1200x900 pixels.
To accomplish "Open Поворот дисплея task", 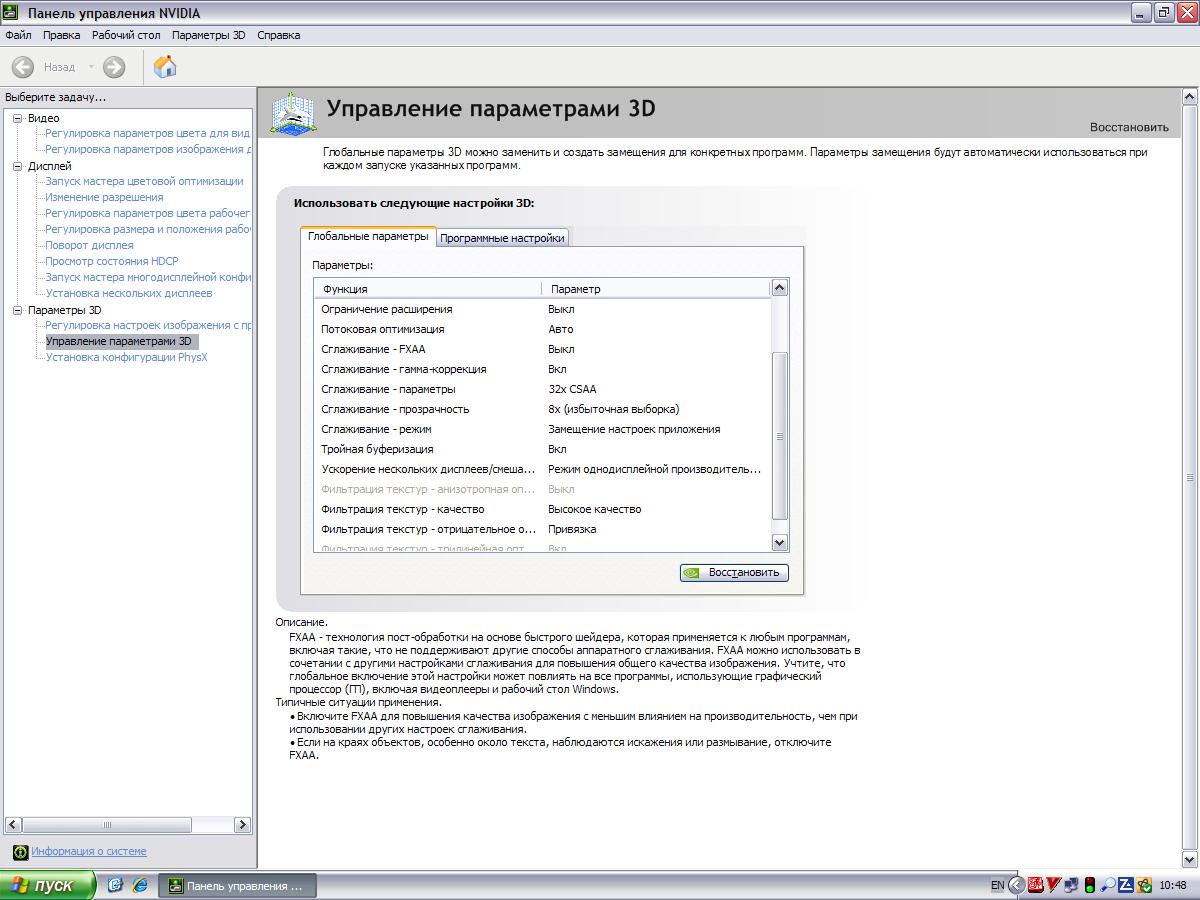I will (x=89, y=245).
